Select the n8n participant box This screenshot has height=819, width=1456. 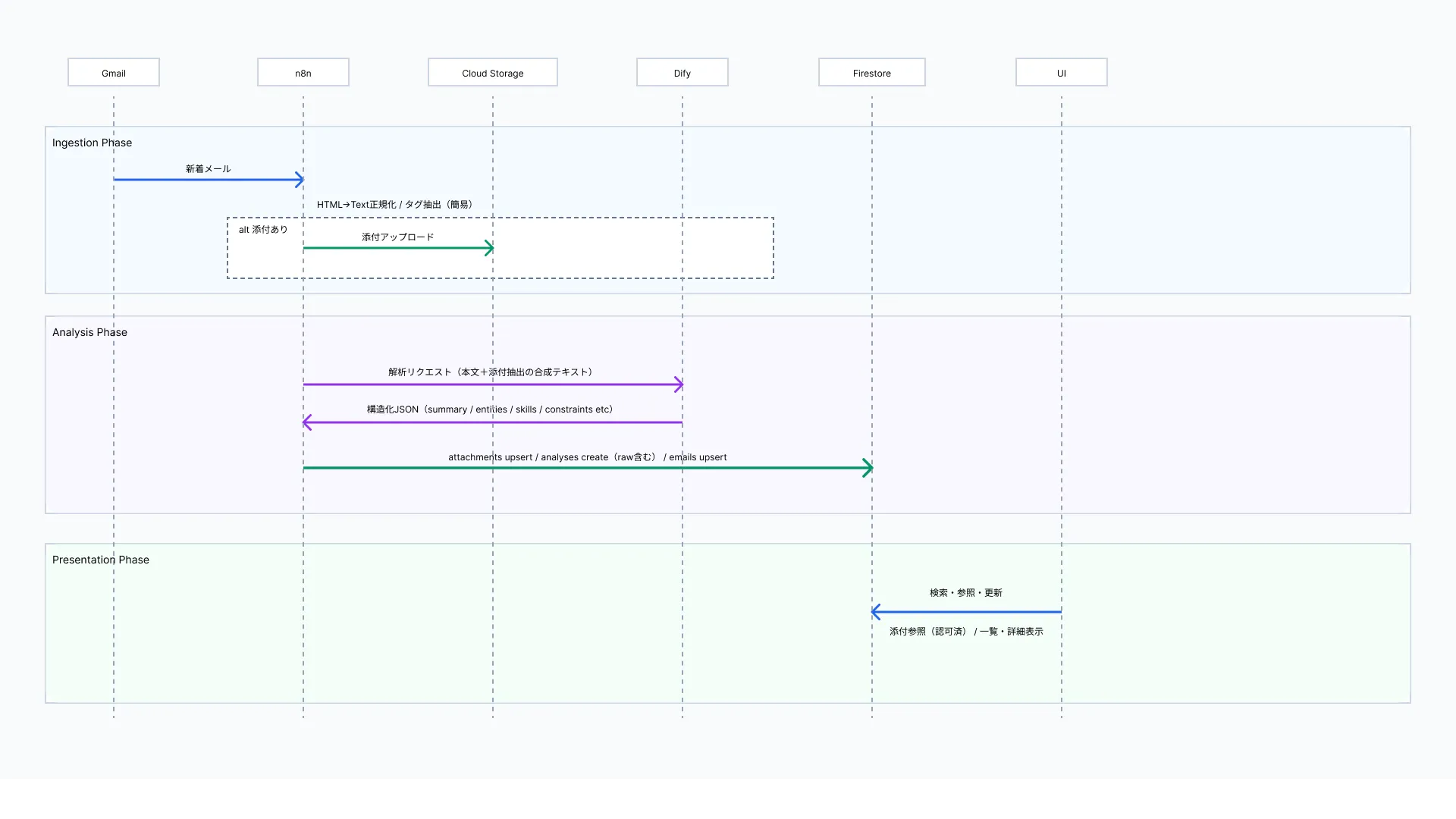303,73
